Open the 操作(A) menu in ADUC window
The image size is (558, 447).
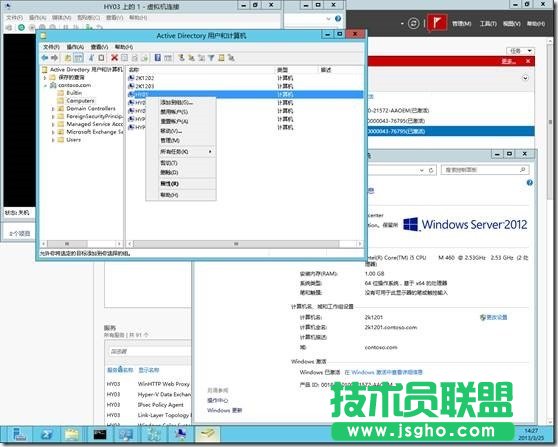click(75, 47)
